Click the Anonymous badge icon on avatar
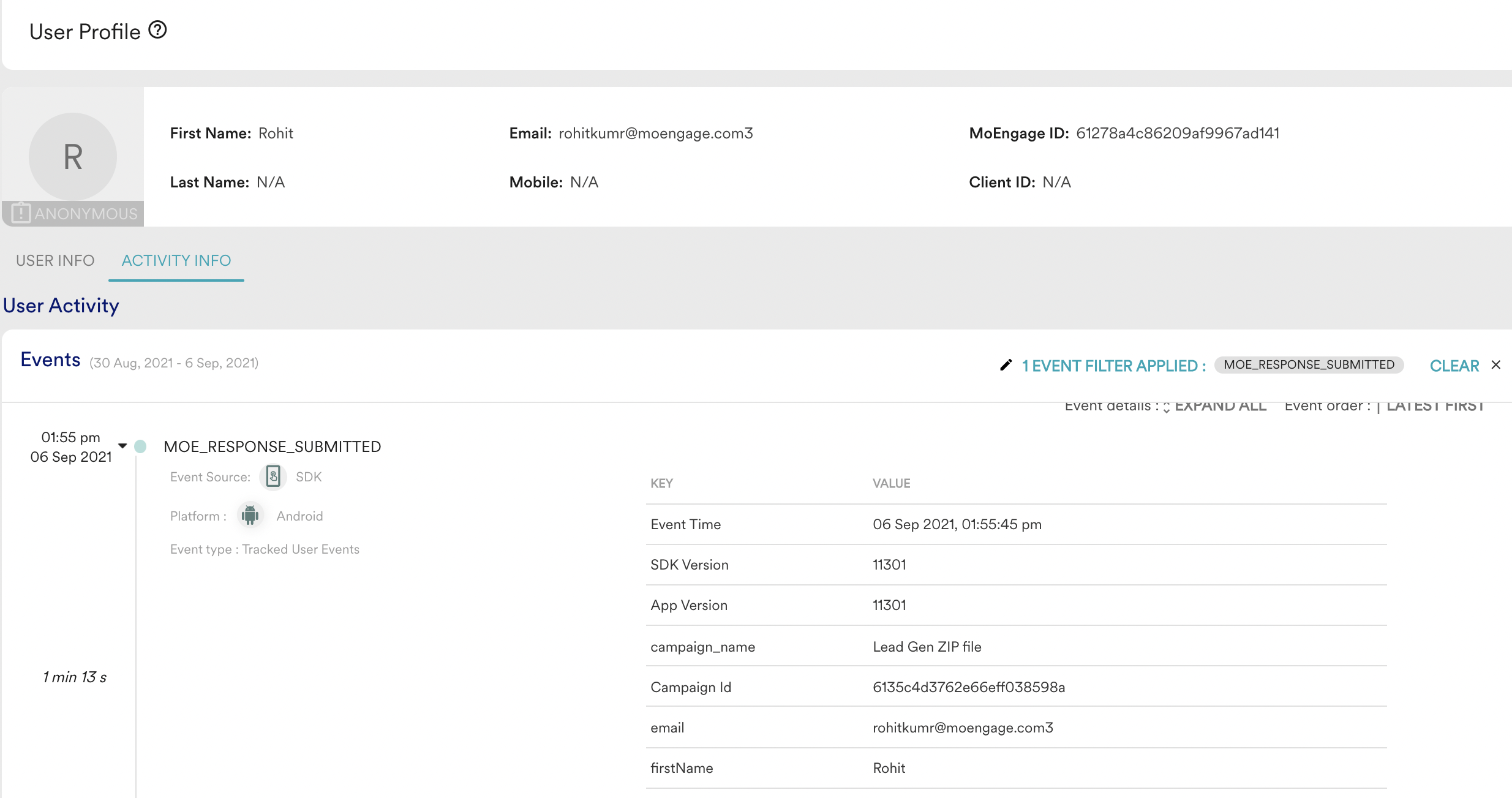This screenshot has height=798, width=1512. click(x=21, y=214)
